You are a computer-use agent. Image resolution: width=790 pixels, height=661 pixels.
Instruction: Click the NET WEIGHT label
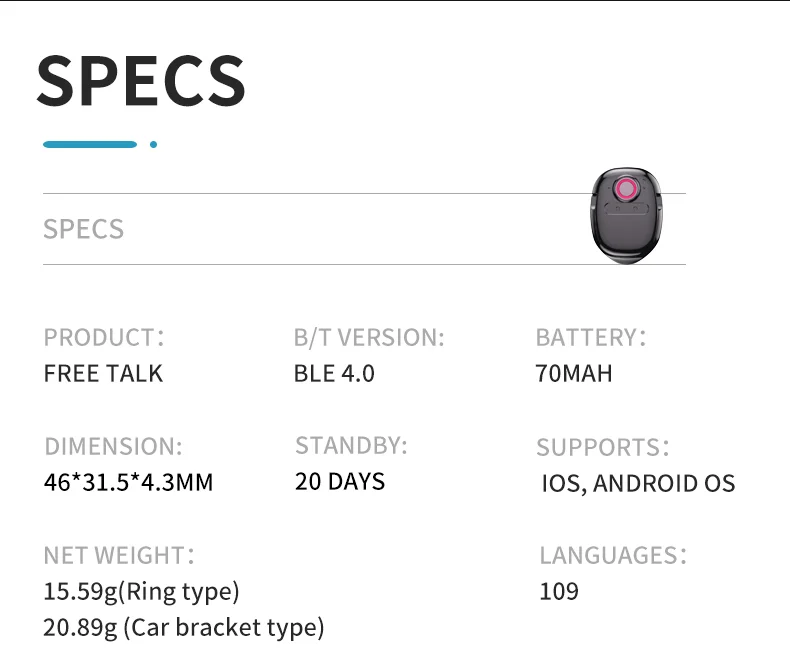118,555
